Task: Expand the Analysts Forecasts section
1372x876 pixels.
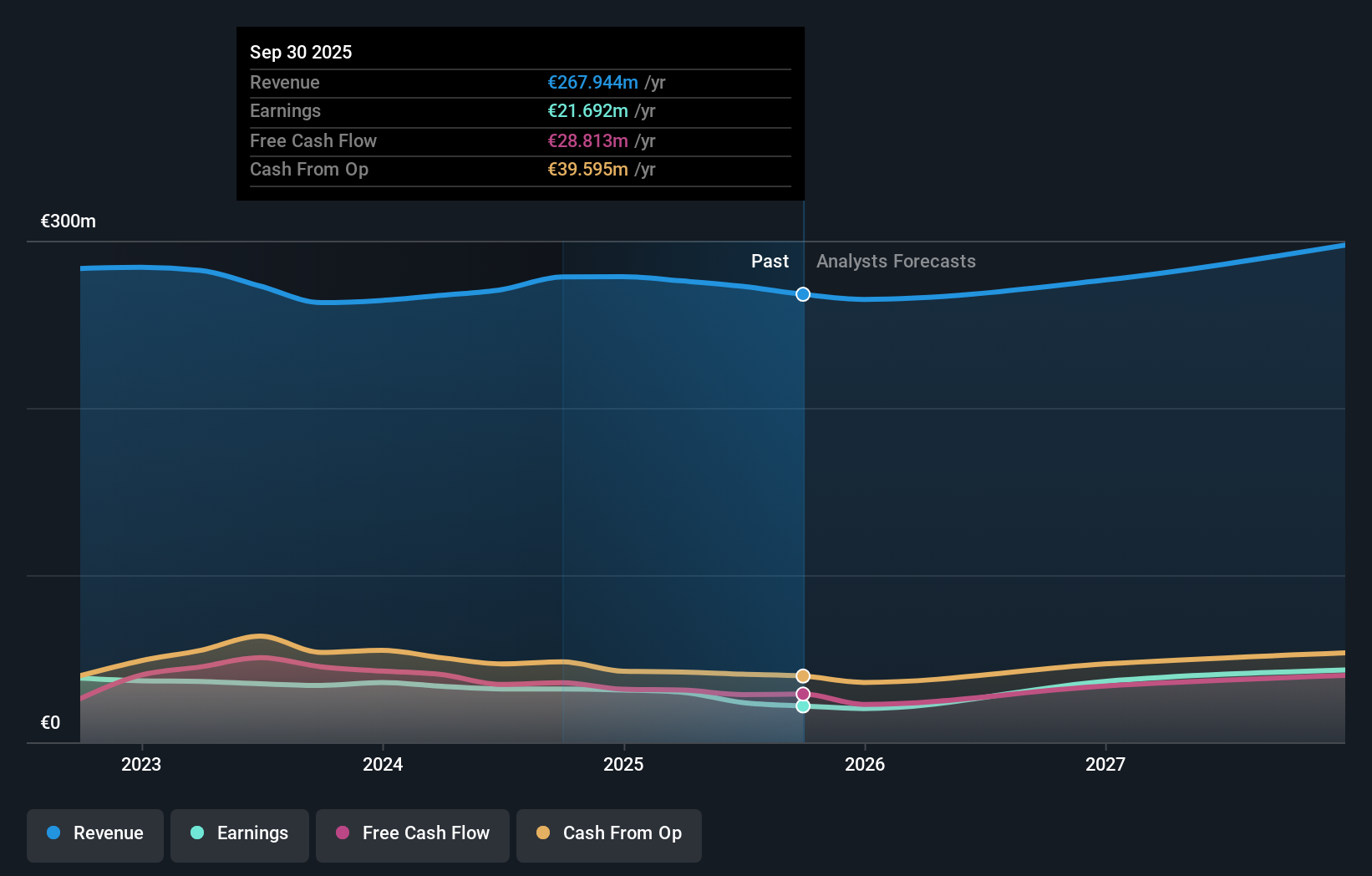Action: click(896, 261)
